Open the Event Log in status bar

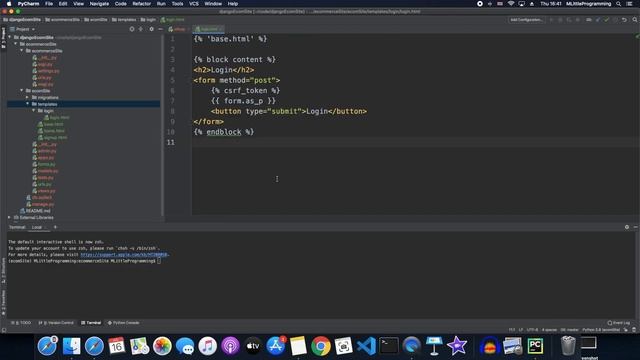(x=619, y=322)
